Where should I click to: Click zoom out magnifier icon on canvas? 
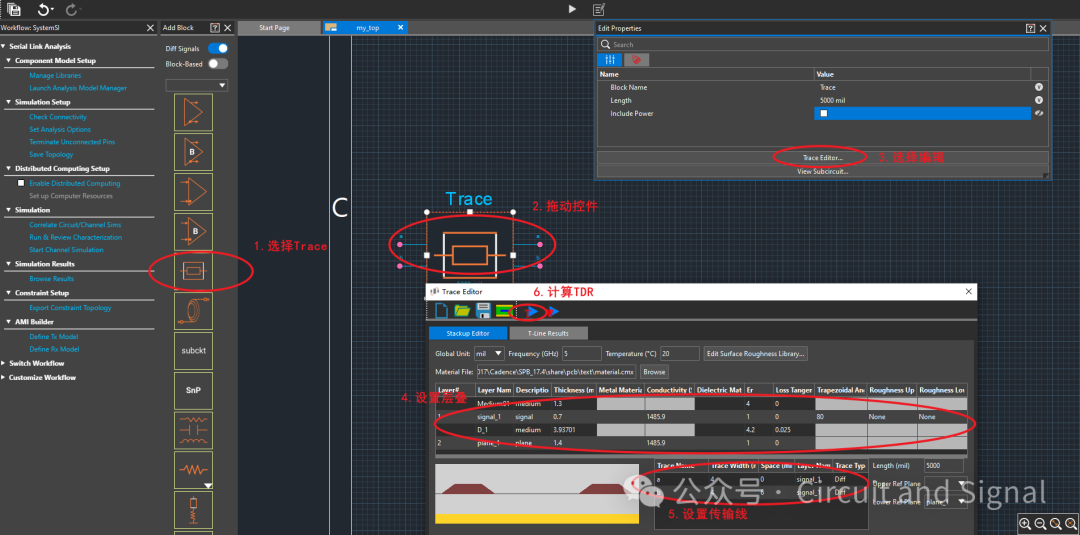coord(1041,524)
